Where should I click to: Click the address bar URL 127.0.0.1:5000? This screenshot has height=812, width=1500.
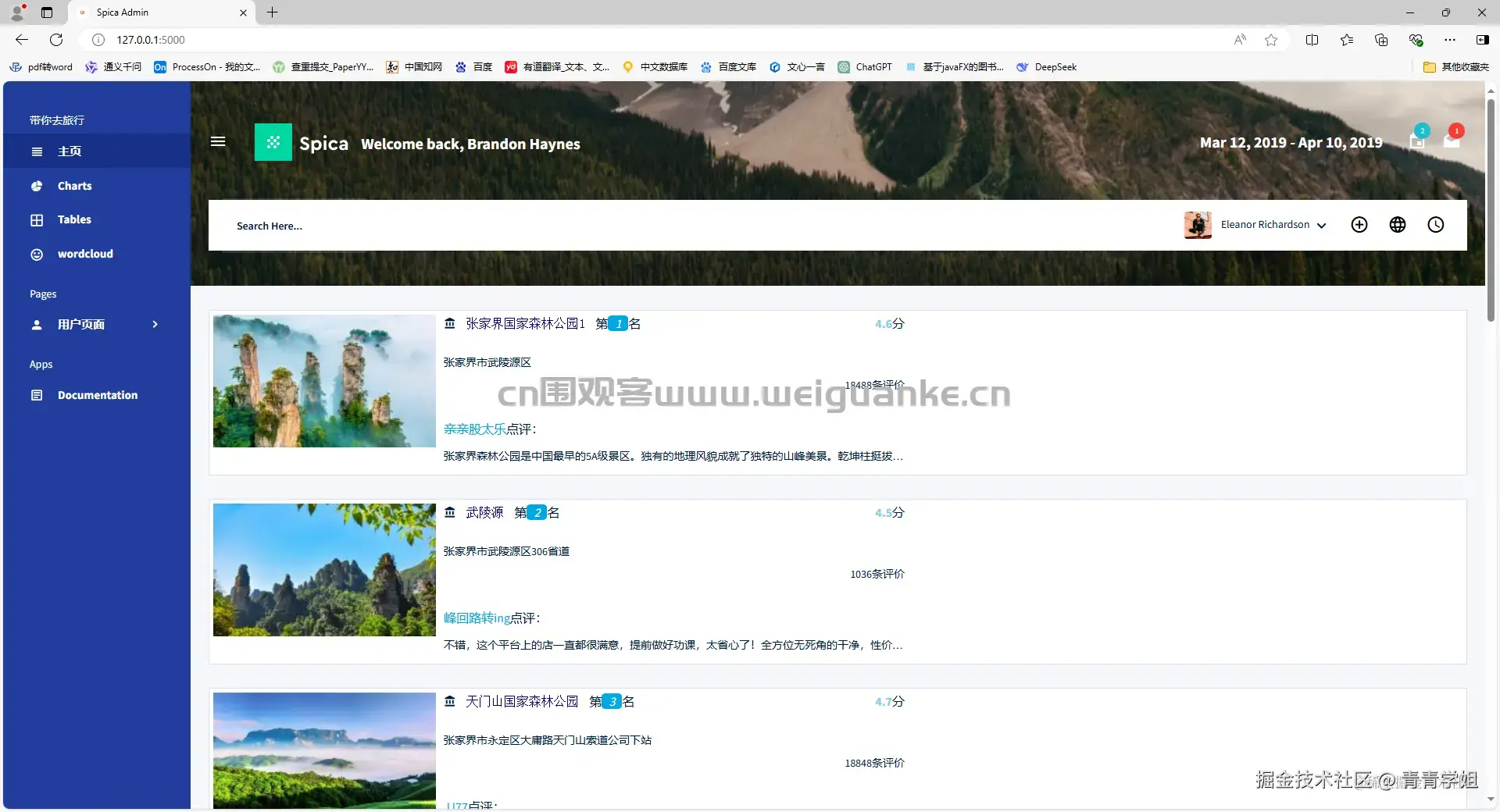point(151,40)
